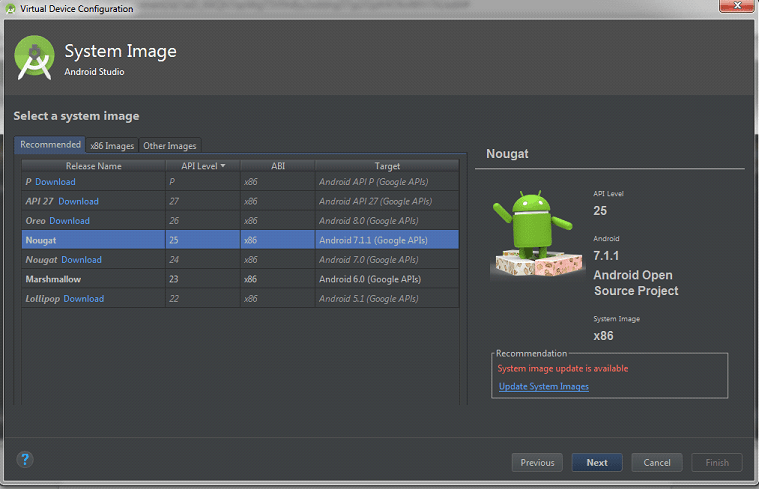Click the Nougat Android mascot image
The image size is (759, 489).
[537, 233]
